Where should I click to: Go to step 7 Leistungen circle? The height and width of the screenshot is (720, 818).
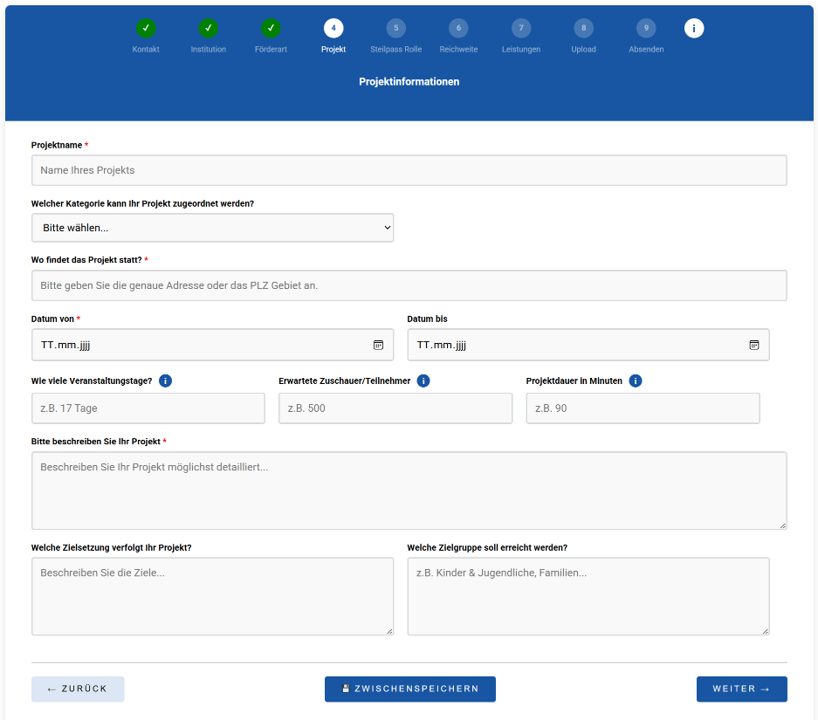click(x=521, y=28)
